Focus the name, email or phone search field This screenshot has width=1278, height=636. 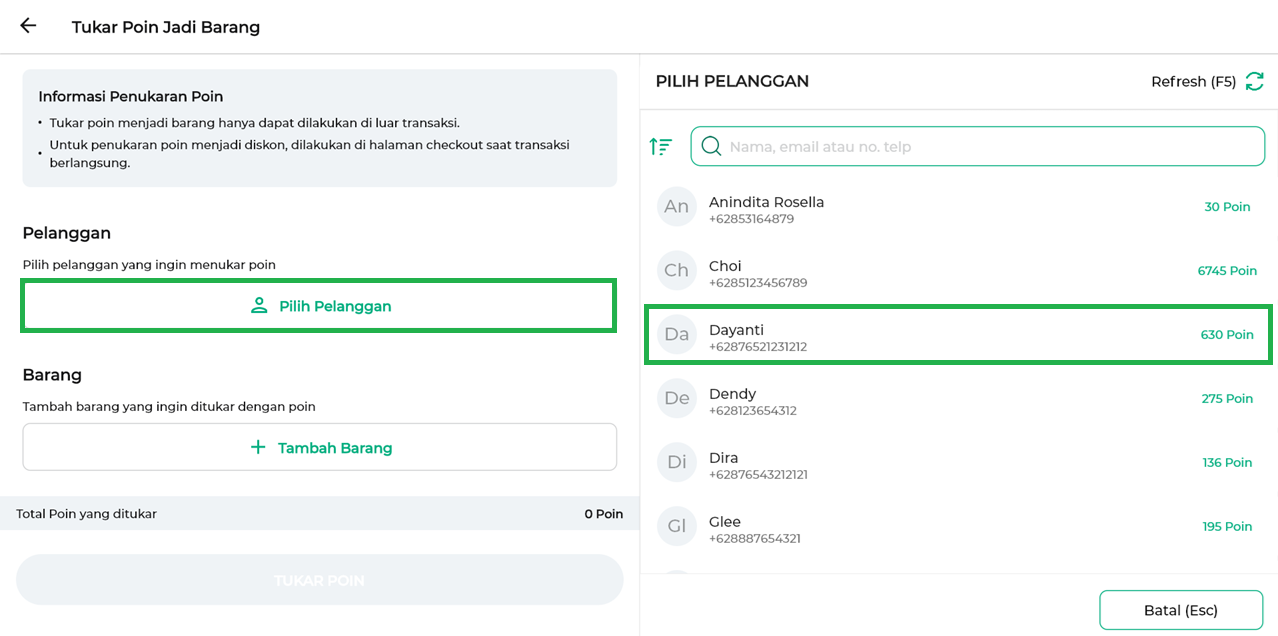[990, 146]
